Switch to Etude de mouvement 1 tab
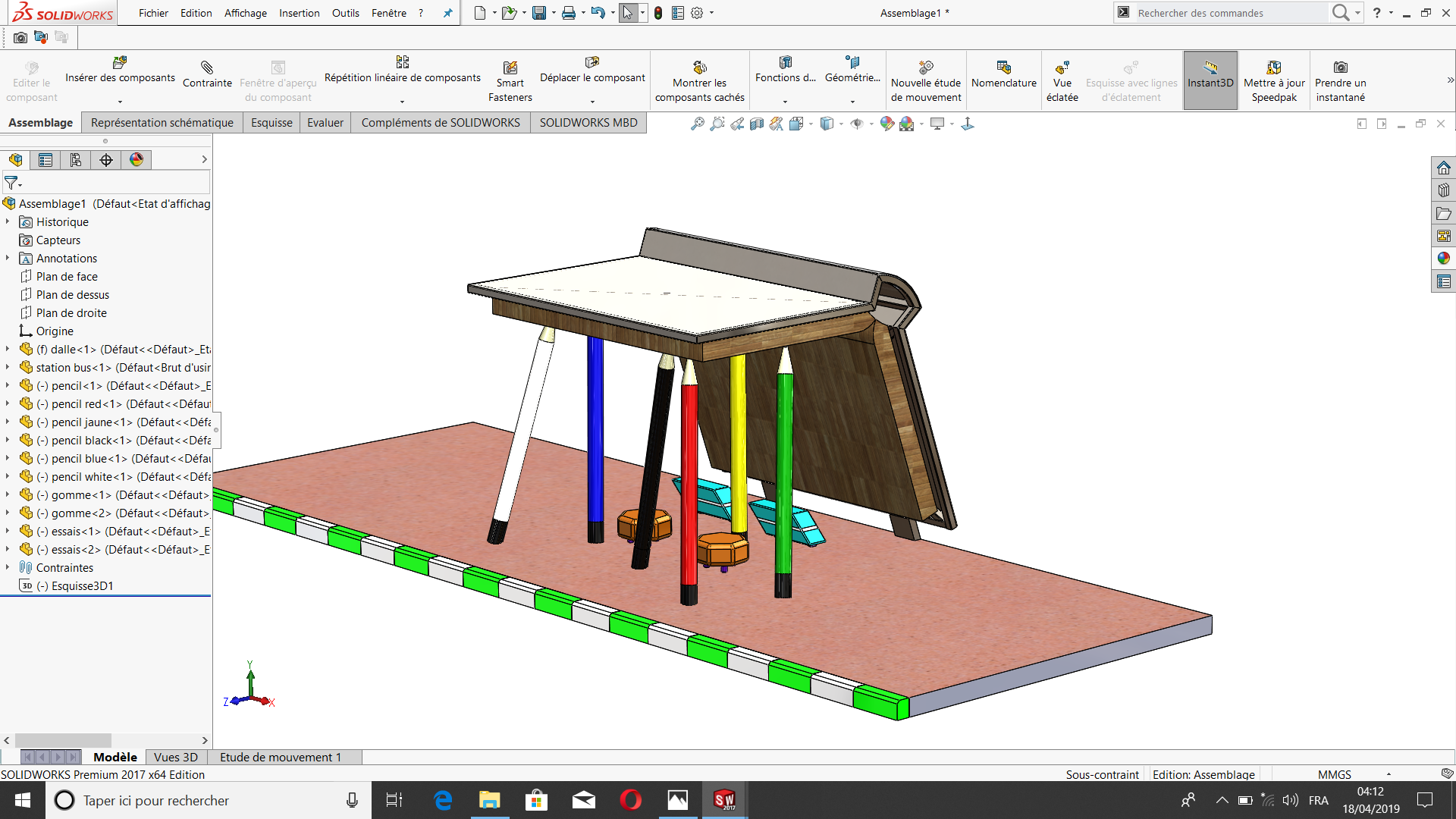1456x819 pixels. pos(280,757)
